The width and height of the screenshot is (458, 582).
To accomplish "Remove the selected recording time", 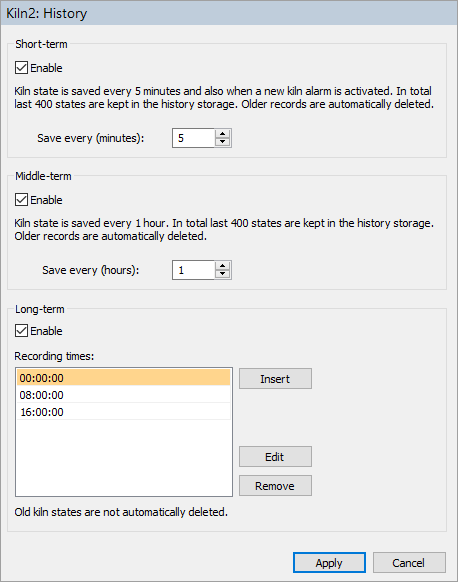I will [275, 485].
